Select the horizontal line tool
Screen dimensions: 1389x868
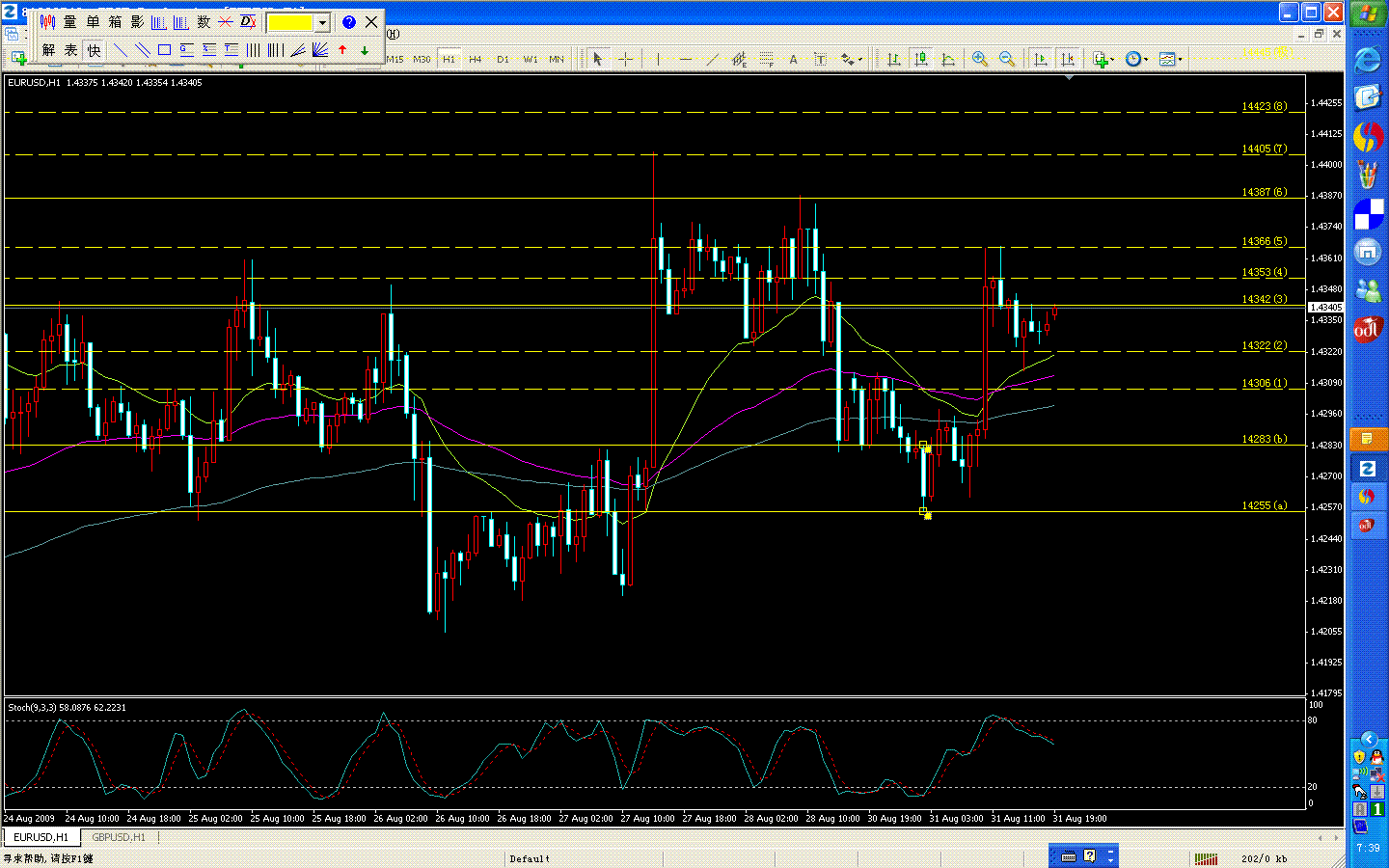685,60
